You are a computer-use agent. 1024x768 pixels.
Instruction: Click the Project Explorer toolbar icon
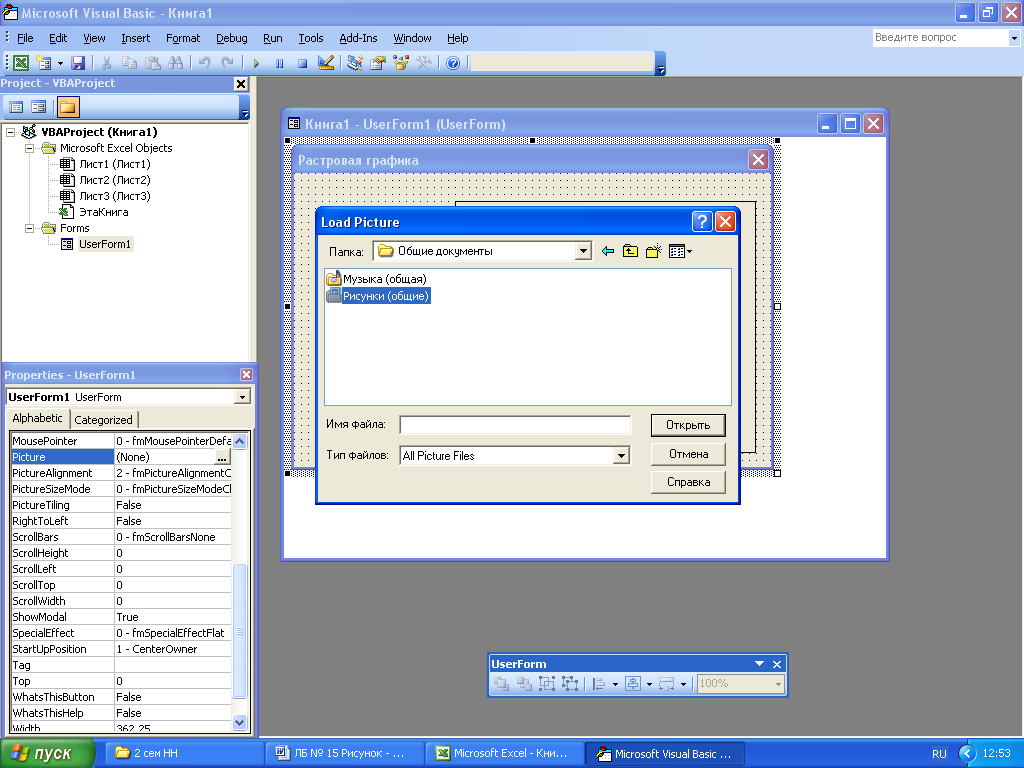click(355, 63)
